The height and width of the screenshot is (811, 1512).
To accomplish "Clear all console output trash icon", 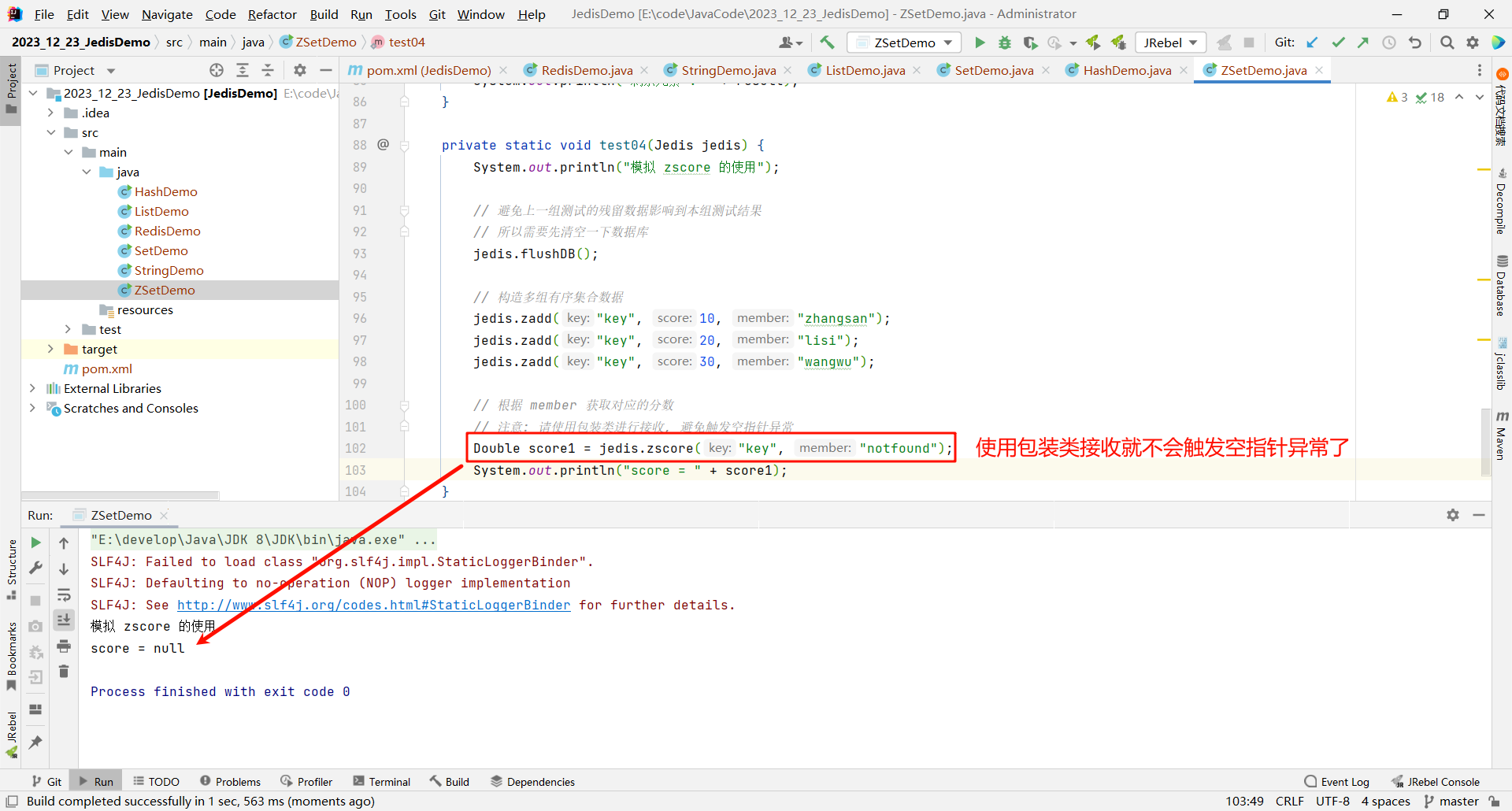I will click(64, 672).
